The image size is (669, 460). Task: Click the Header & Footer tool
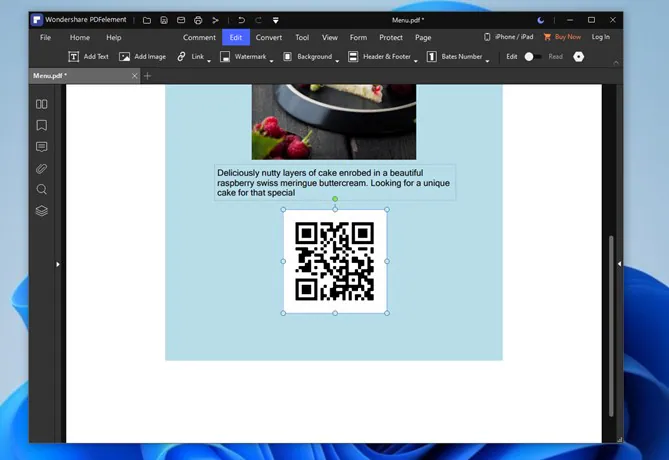tap(380, 56)
